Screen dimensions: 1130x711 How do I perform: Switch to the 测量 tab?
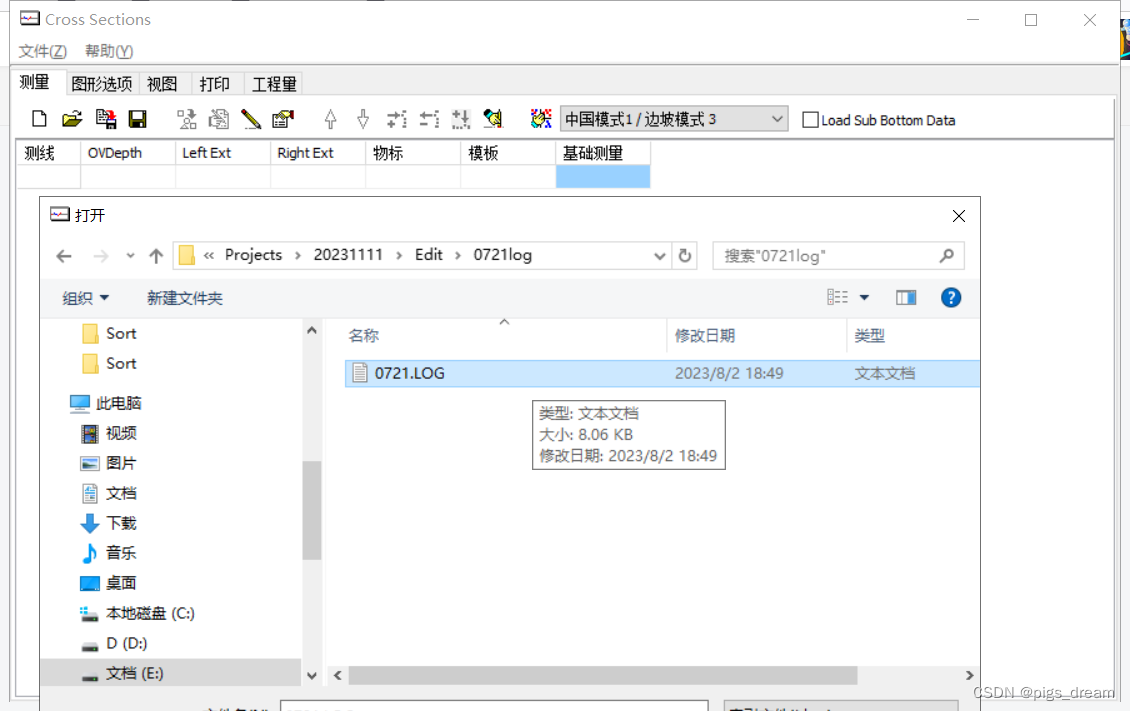34,83
